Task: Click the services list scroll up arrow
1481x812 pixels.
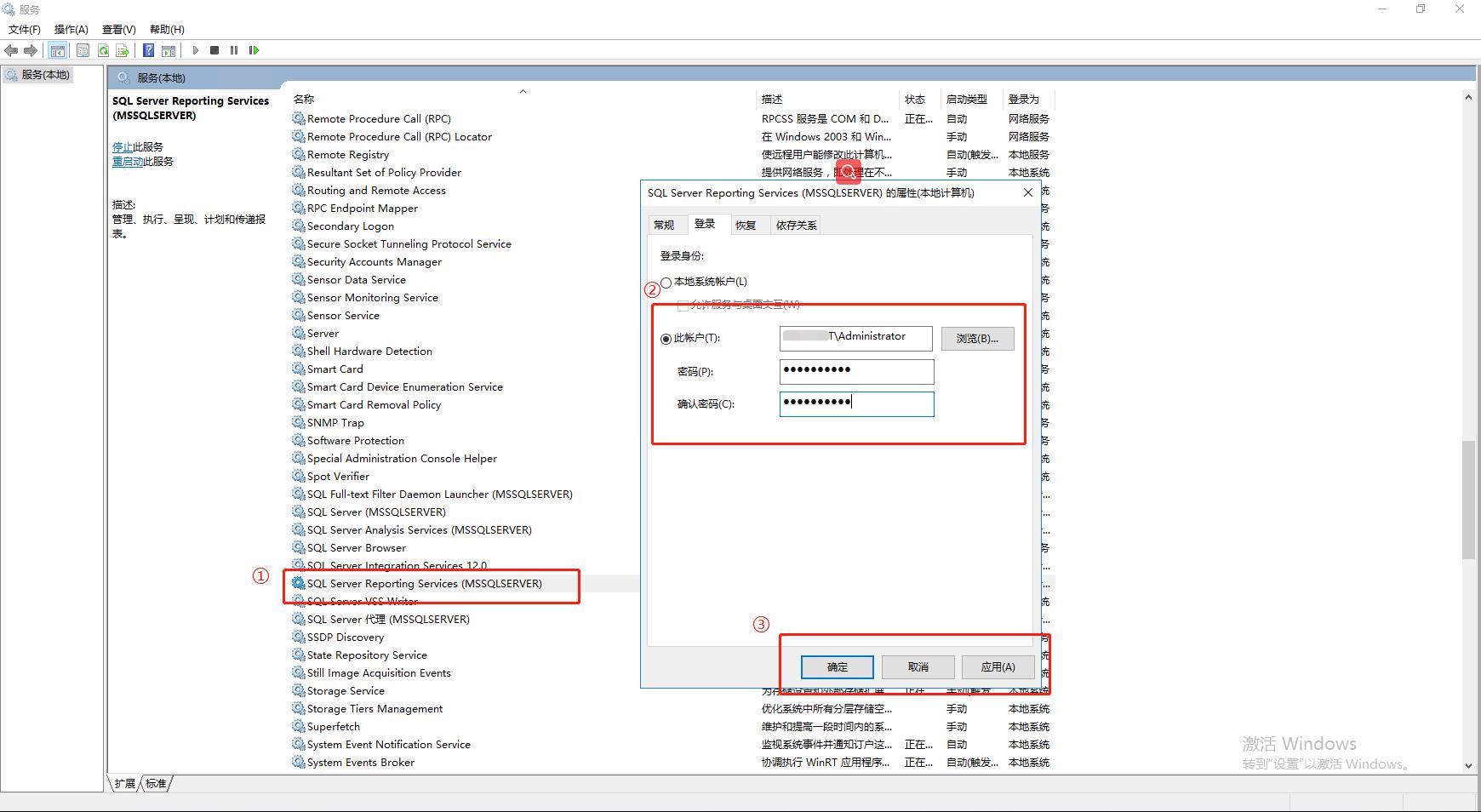Action: 1468,98
